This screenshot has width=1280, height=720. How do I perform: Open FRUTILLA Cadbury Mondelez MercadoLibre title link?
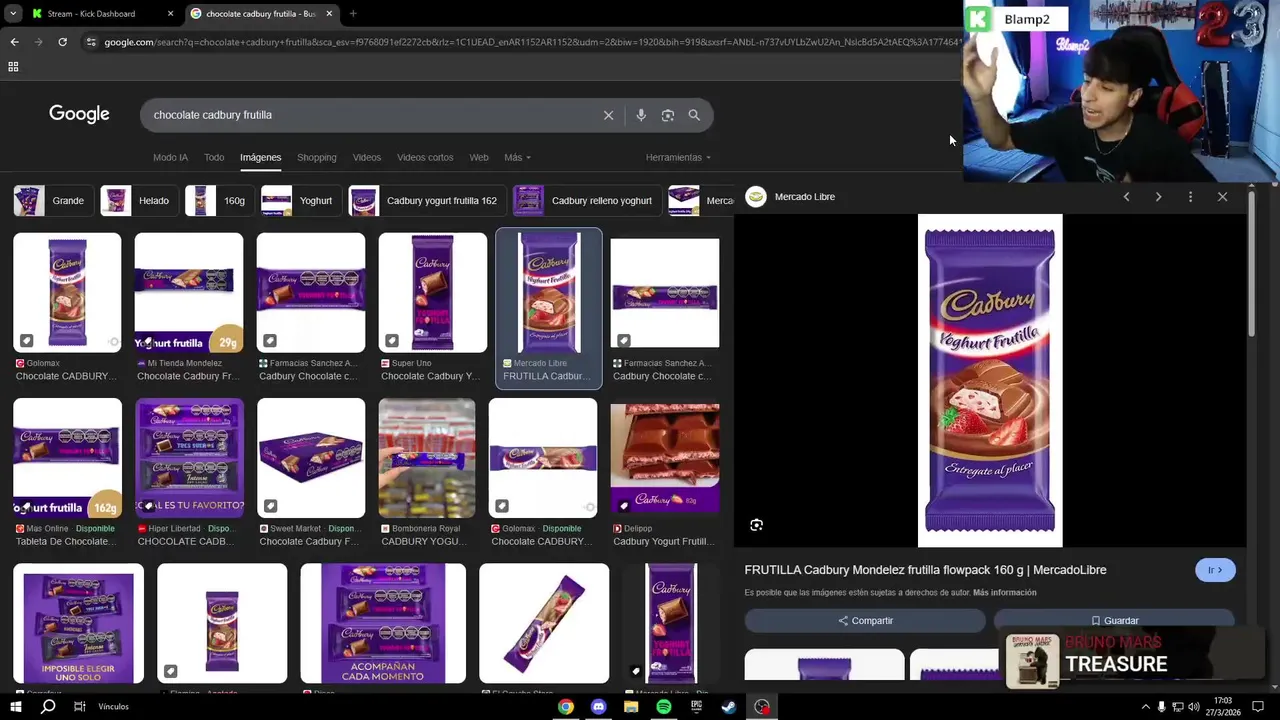tap(925, 570)
